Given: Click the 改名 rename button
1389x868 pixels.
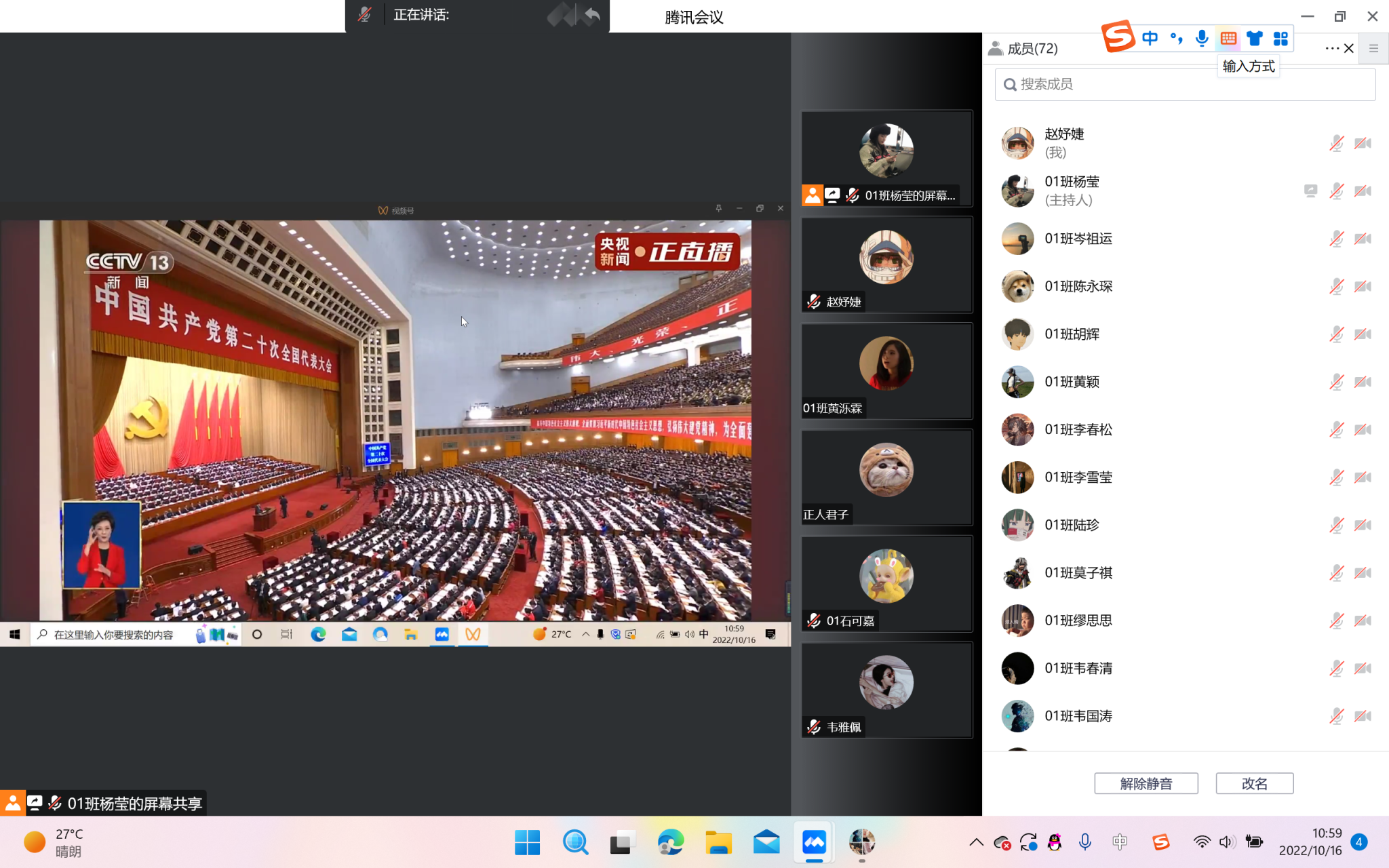Looking at the screenshot, I should (1254, 783).
